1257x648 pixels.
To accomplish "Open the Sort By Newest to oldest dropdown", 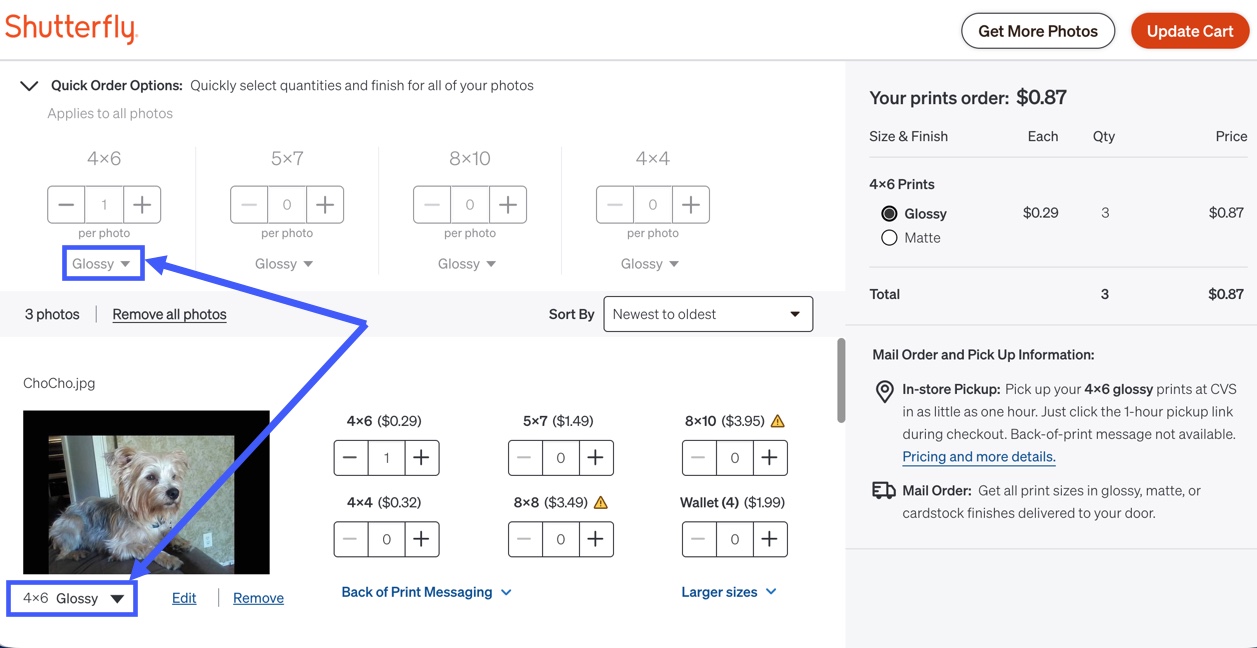I will coord(708,314).
